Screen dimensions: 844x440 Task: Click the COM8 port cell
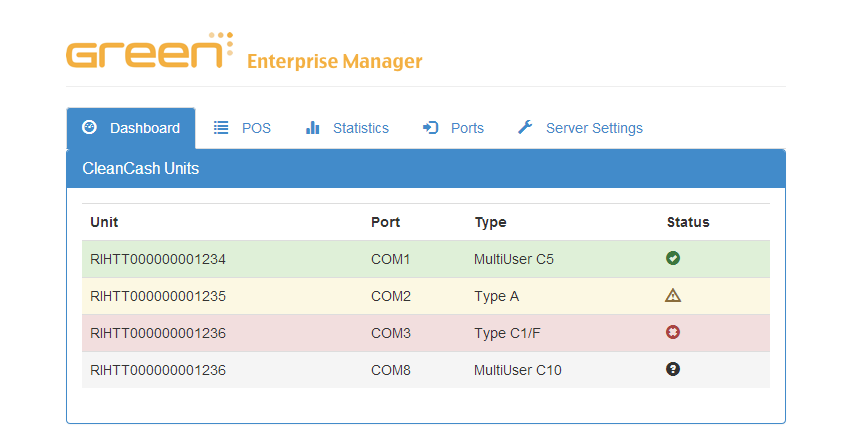click(391, 371)
